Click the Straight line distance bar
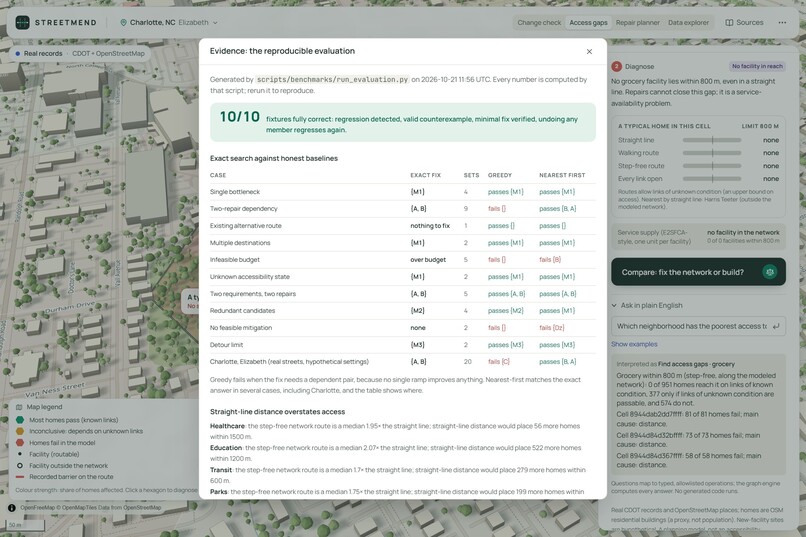Viewport: 806px width, 537px height. pos(712,140)
